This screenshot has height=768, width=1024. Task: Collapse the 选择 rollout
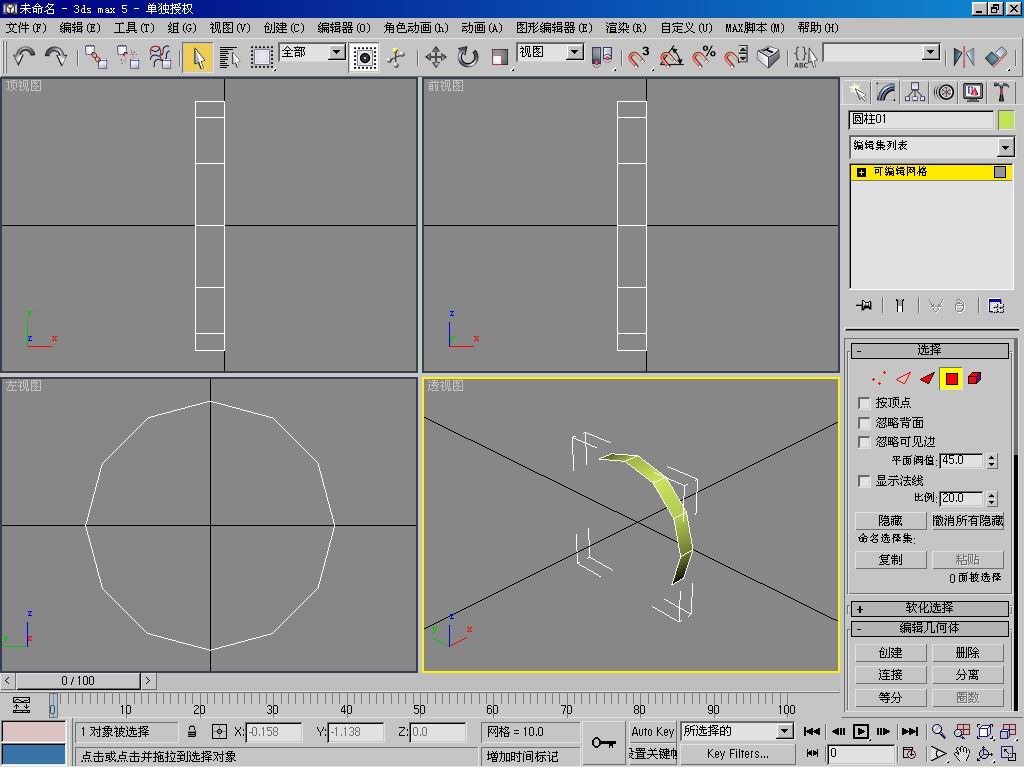click(929, 351)
